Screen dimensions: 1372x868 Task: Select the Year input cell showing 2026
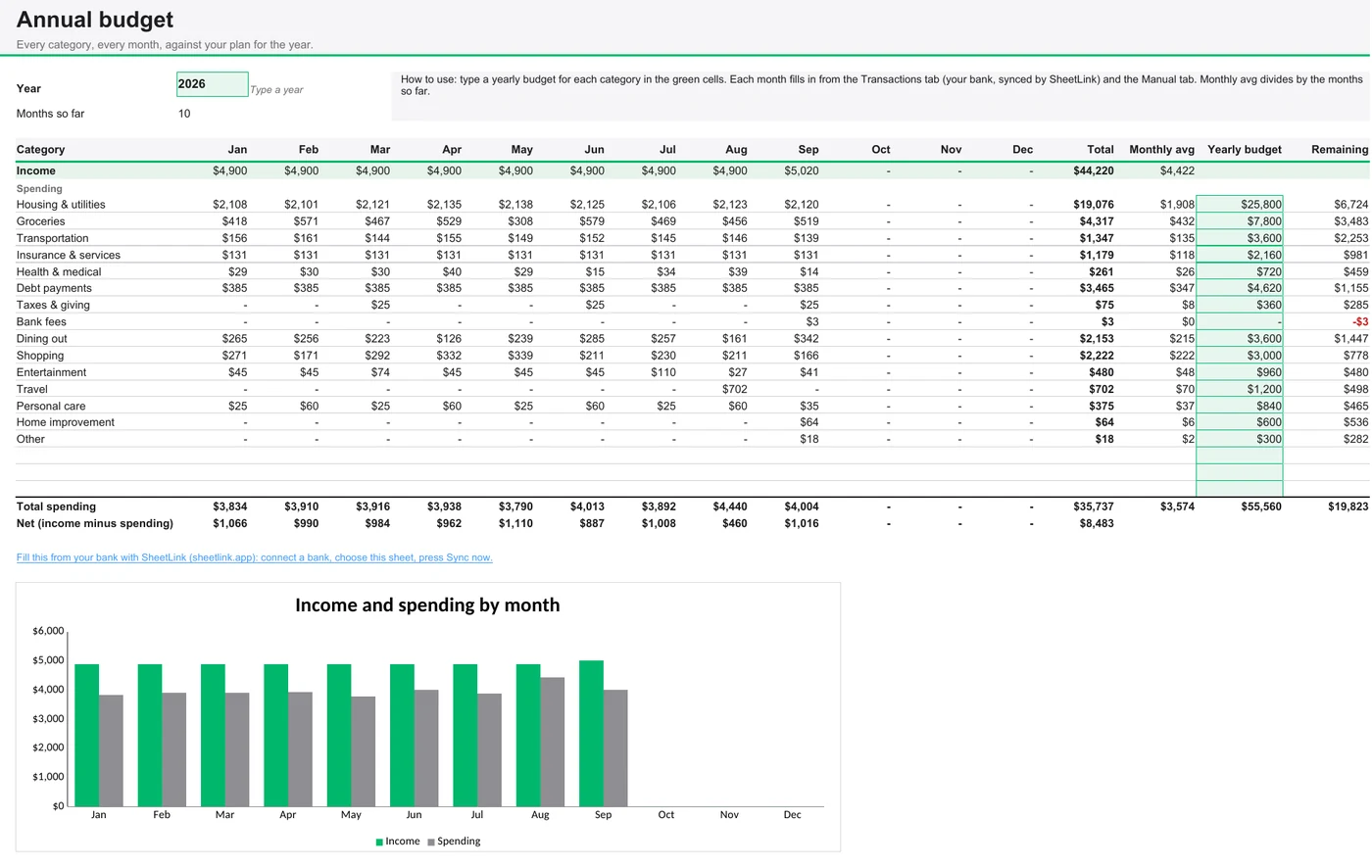(x=212, y=84)
